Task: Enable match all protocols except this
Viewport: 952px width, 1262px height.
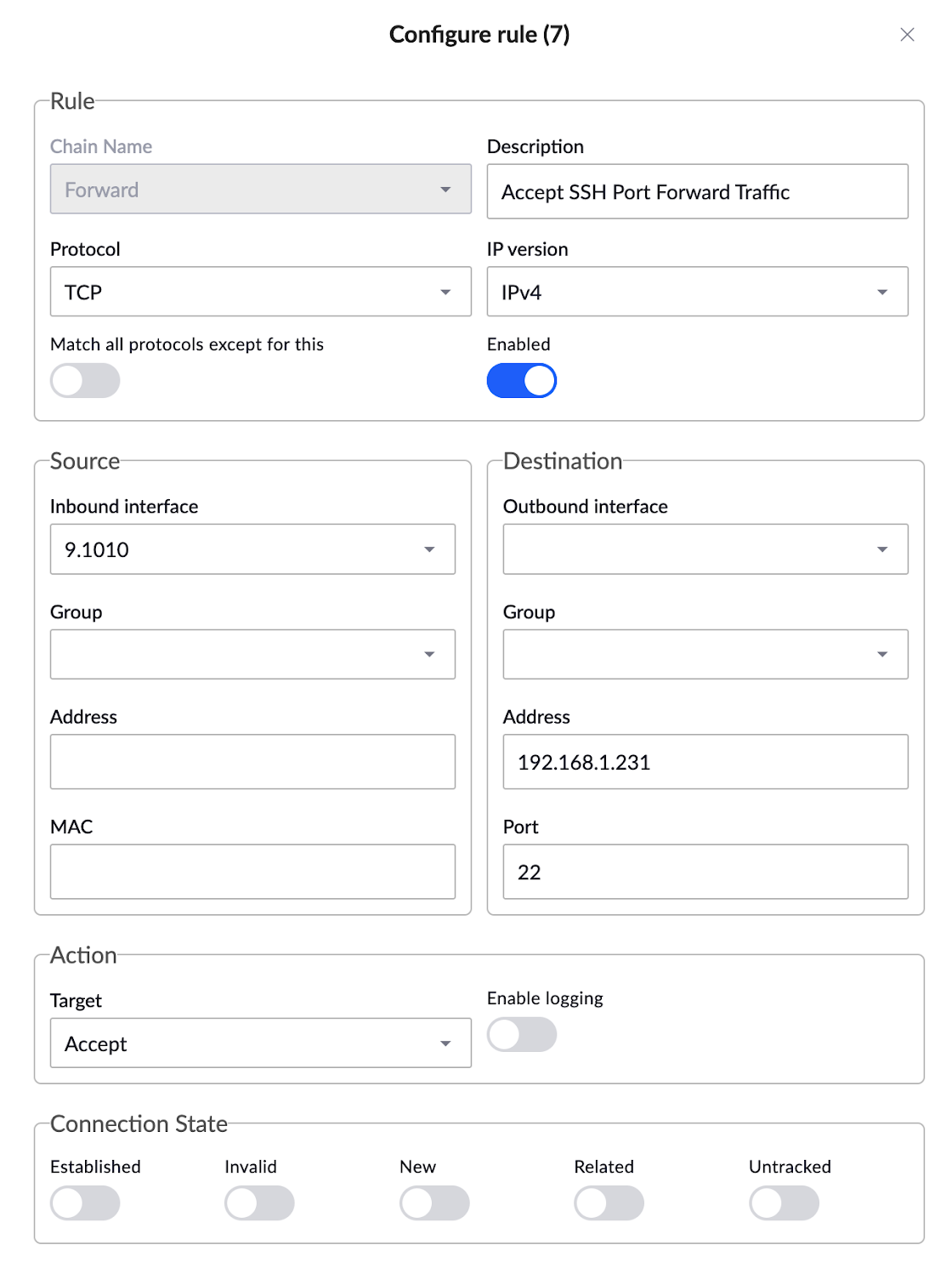Action: (x=84, y=380)
